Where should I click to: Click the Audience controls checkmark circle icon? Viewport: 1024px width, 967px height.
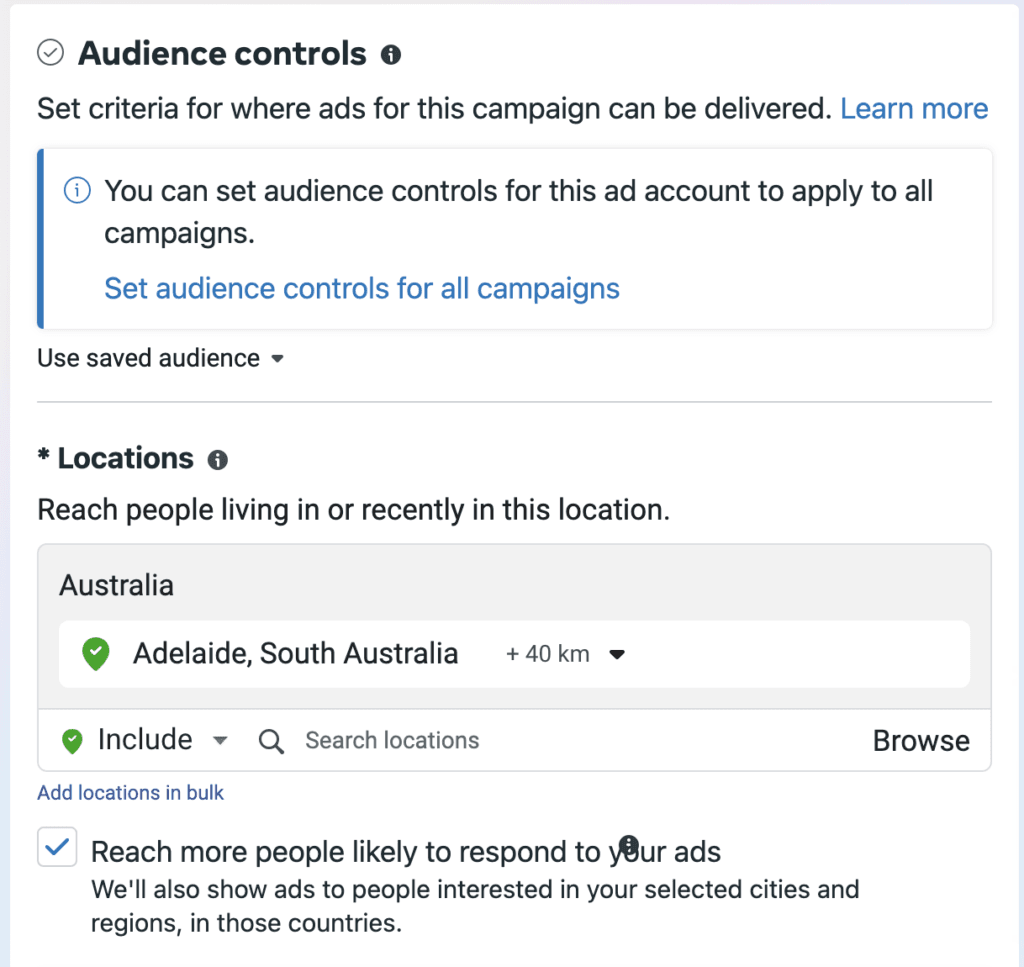point(49,53)
